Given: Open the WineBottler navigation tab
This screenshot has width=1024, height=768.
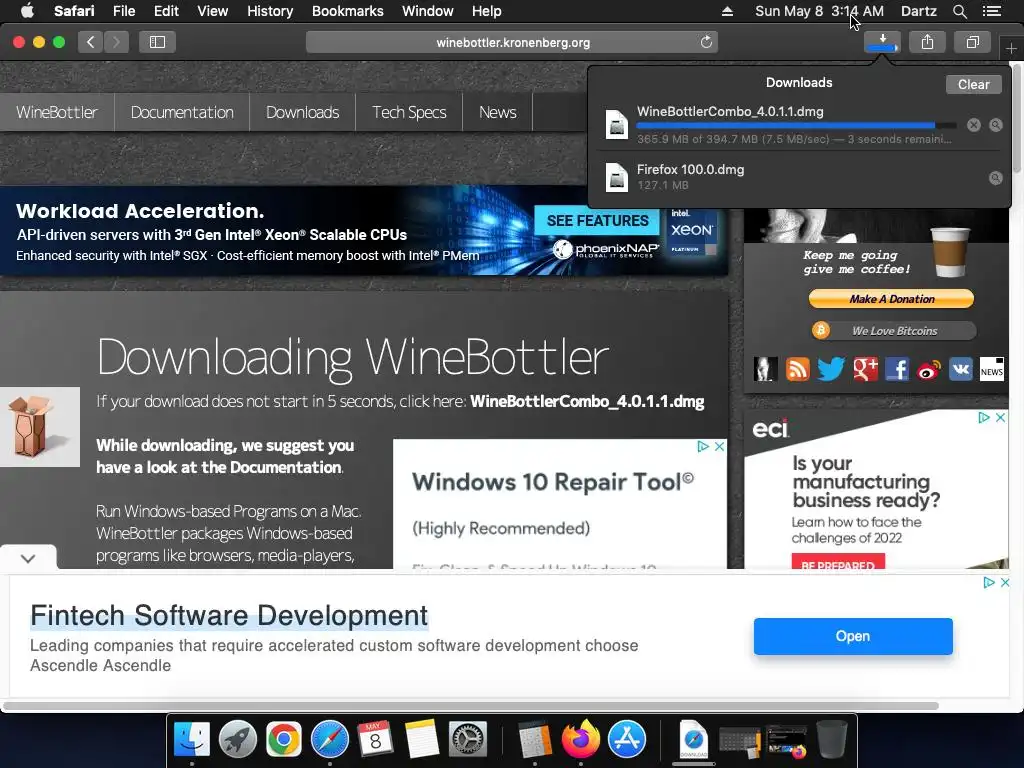Looking at the screenshot, I should click(x=57, y=112).
